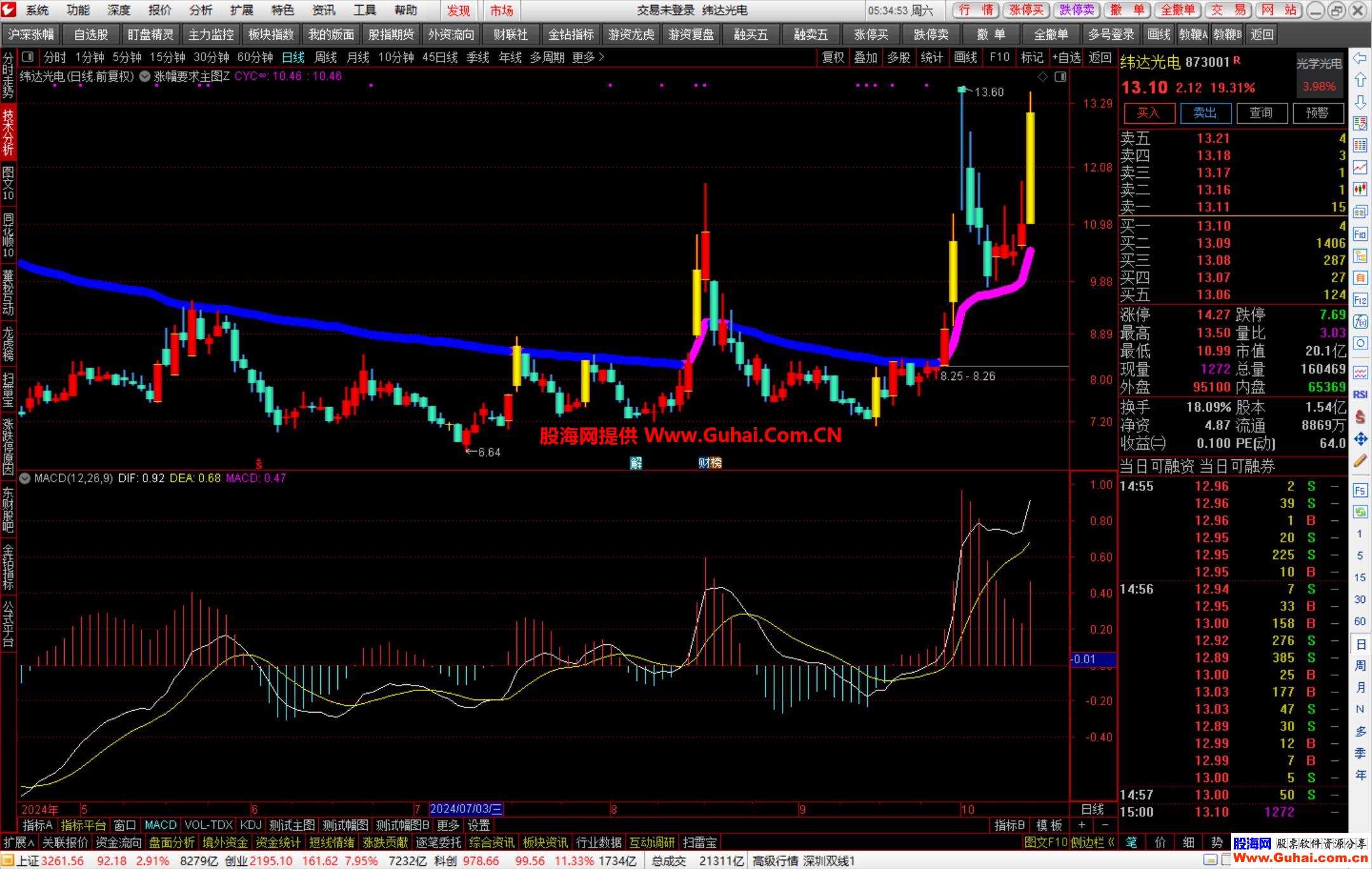Select the pencil drawing tool icon
The height and width of the screenshot is (869, 1372).
[1360, 461]
